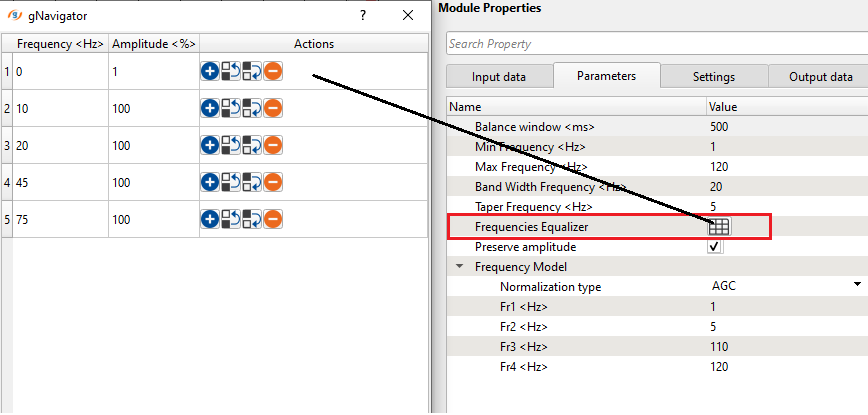The width and height of the screenshot is (868, 415).
Task: Click the move up icon in row 2
Action: 231,108
